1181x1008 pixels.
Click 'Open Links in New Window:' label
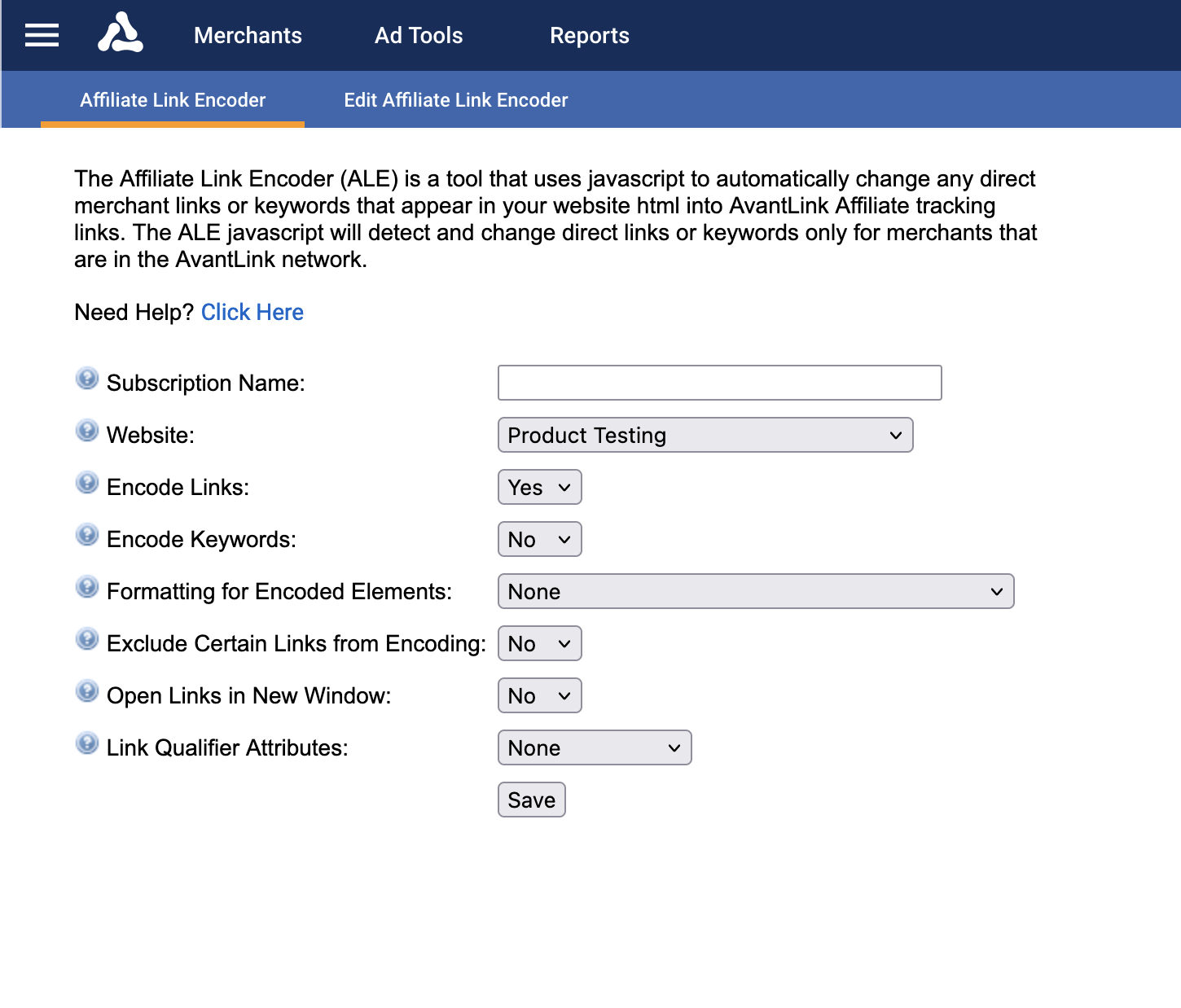[249, 696]
